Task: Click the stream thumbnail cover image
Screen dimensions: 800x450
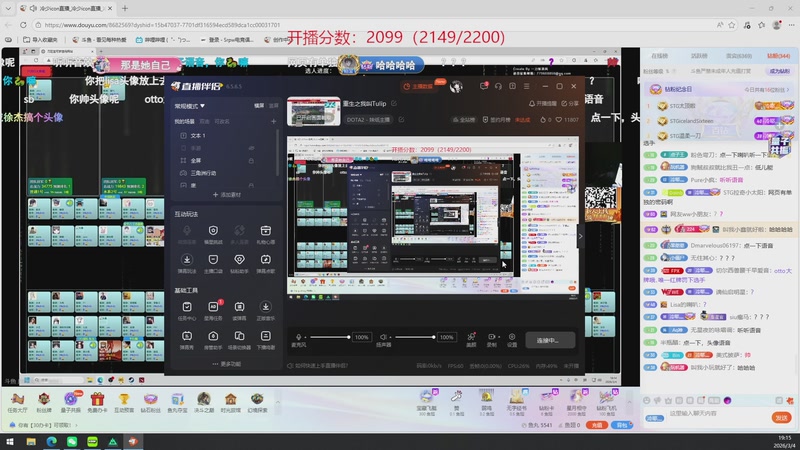Action: (313, 111)
